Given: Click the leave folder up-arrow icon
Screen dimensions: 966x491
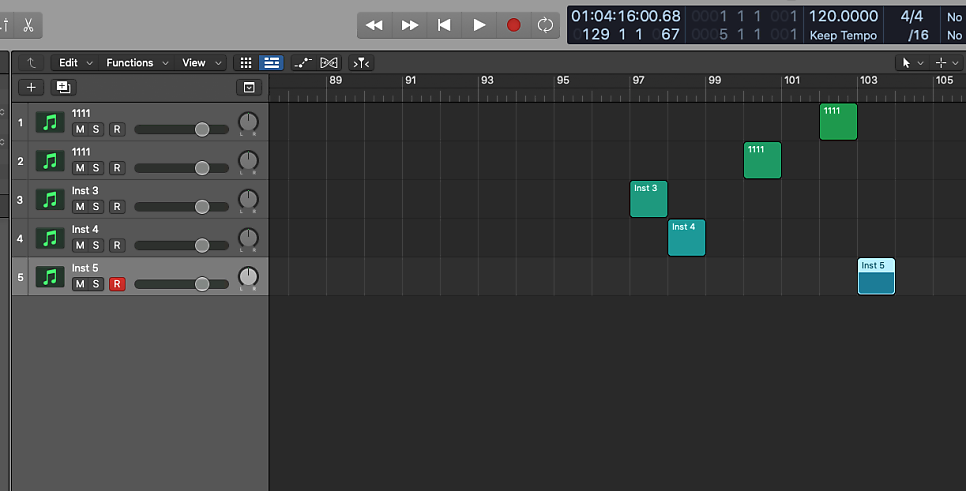Looking at the screenshot, I should 31,63.
